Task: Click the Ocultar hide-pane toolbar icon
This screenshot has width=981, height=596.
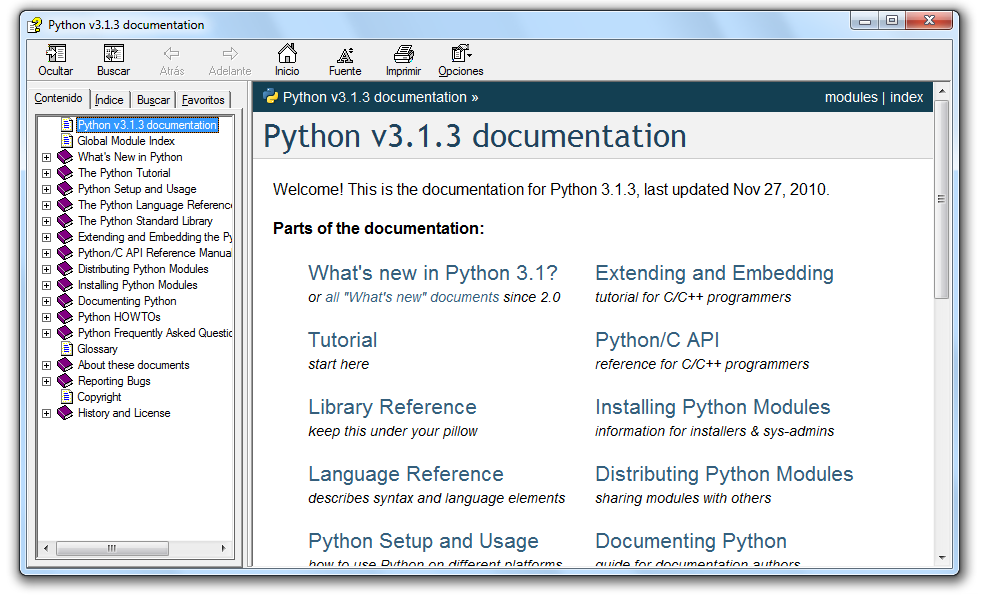Action: [56, 54]
